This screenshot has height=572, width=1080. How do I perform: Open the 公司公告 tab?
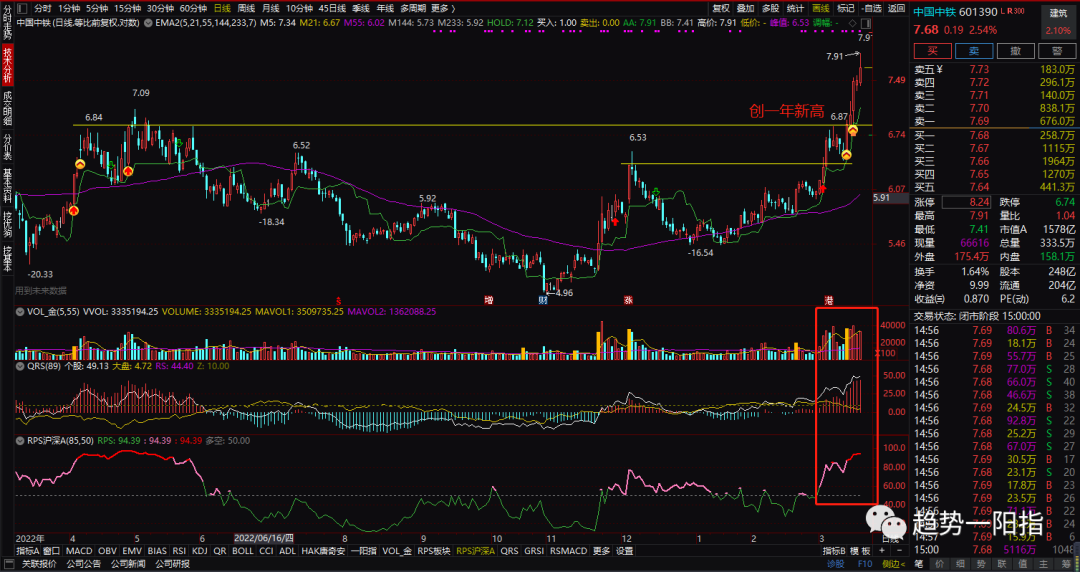coord(83,564)
